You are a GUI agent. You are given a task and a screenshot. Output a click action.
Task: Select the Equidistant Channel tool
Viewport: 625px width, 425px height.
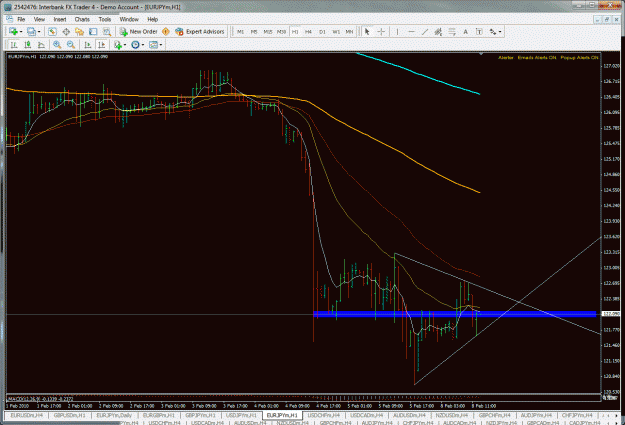[x=438, y=31]
